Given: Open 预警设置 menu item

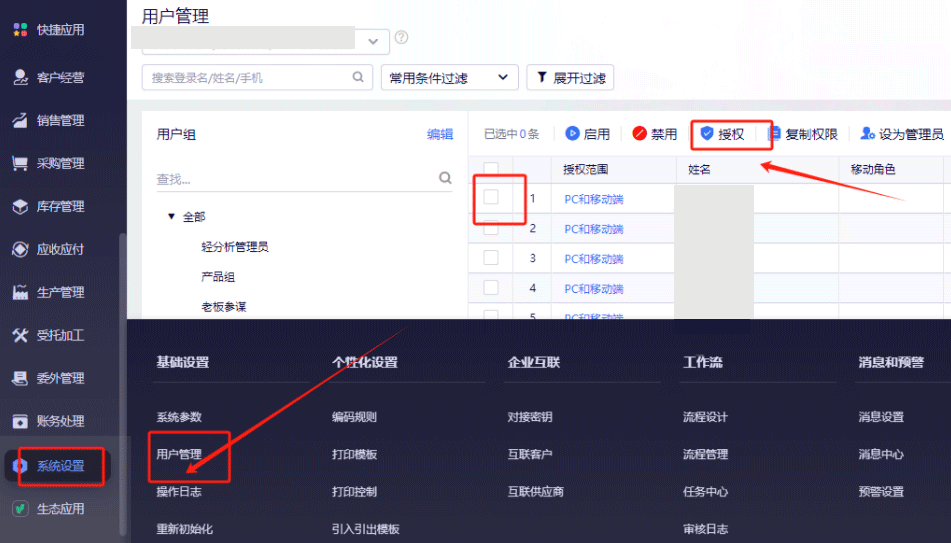Looking at the screenshot, I should coord(881,491).
